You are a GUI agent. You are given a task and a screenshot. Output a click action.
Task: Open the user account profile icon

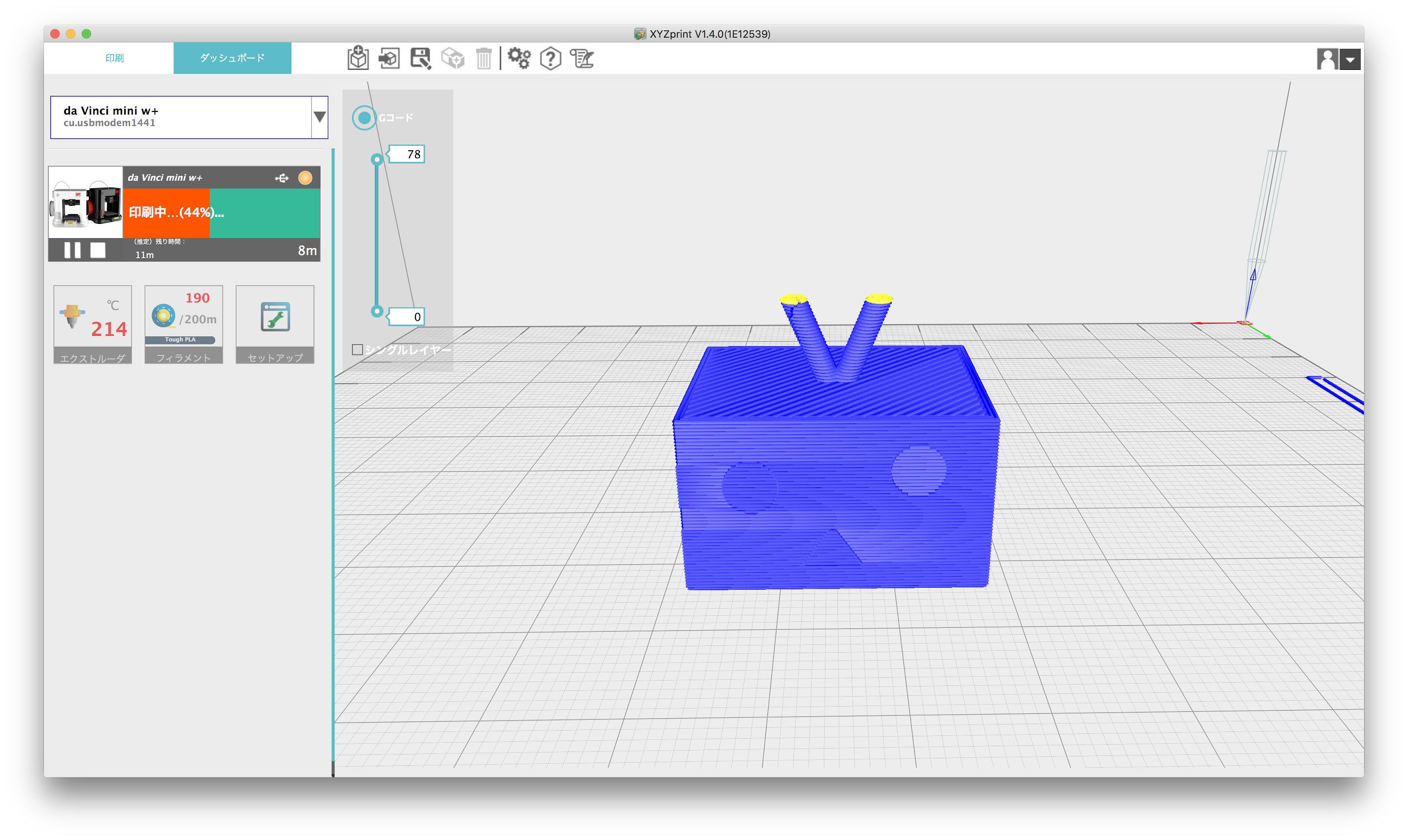click(x=1327, y=59)
